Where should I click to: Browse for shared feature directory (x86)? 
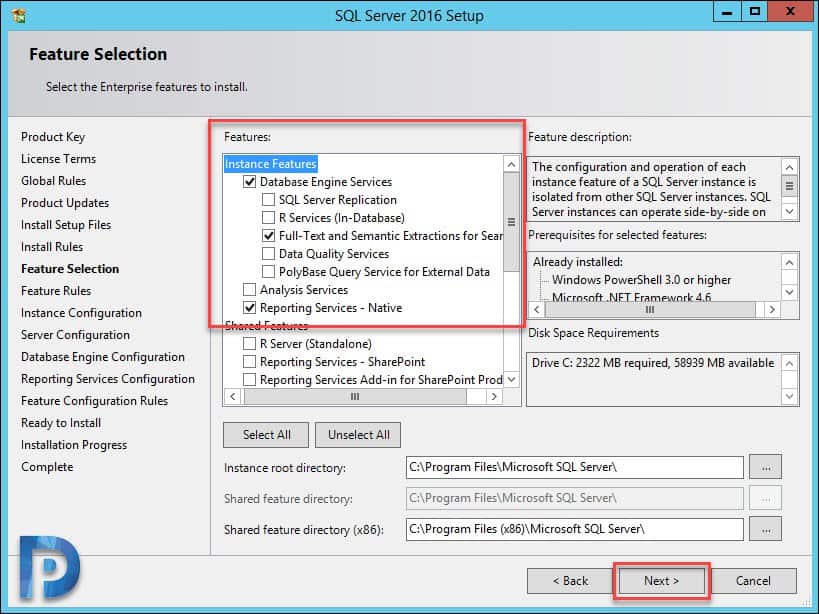pyautogui.click(x=766, y=529)
